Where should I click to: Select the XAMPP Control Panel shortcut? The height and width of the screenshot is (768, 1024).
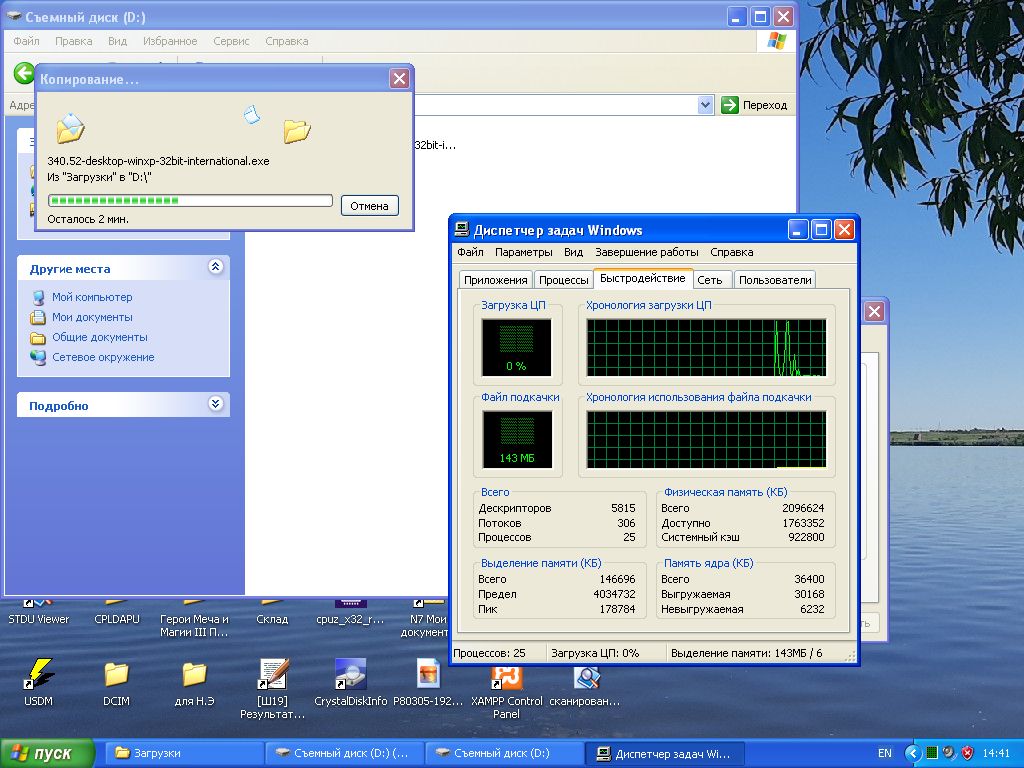(x=506, y=677)
